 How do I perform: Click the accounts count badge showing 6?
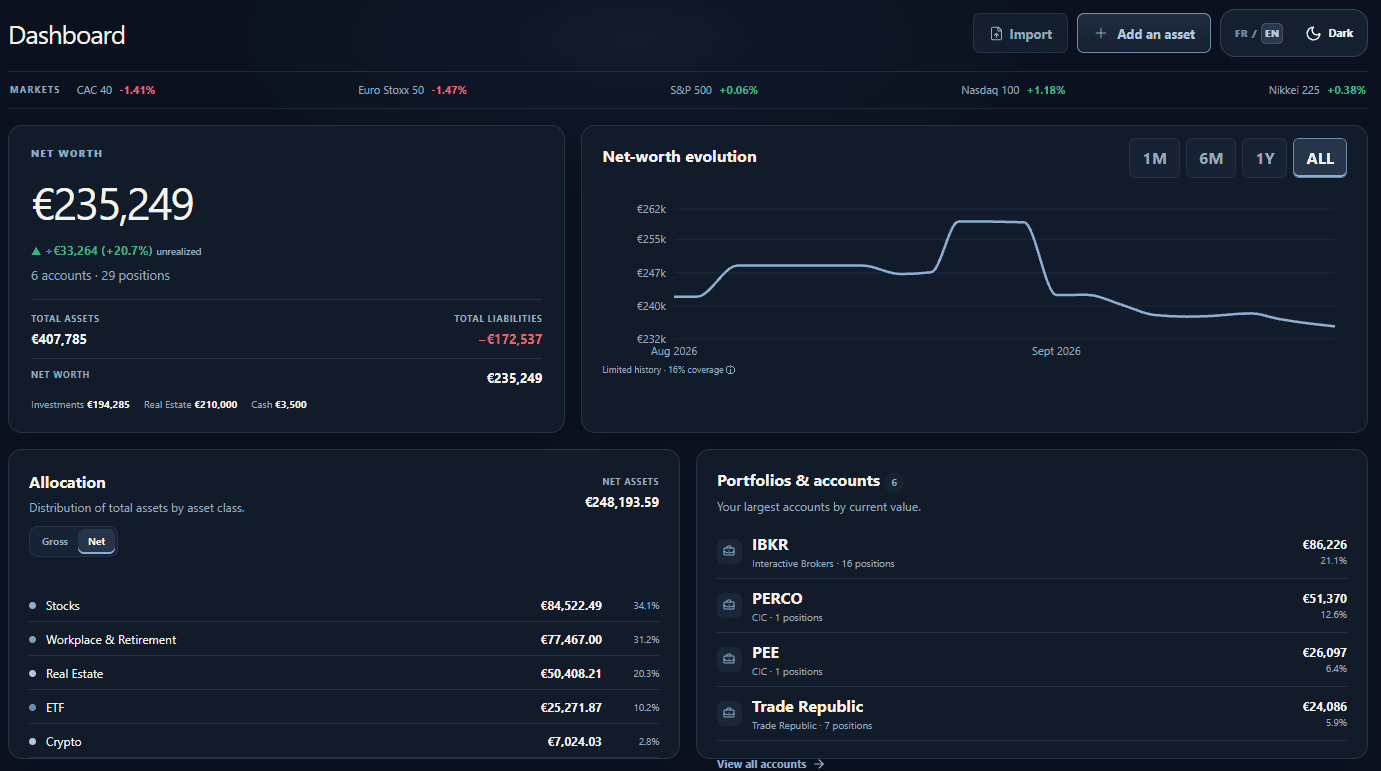[894, 482]
